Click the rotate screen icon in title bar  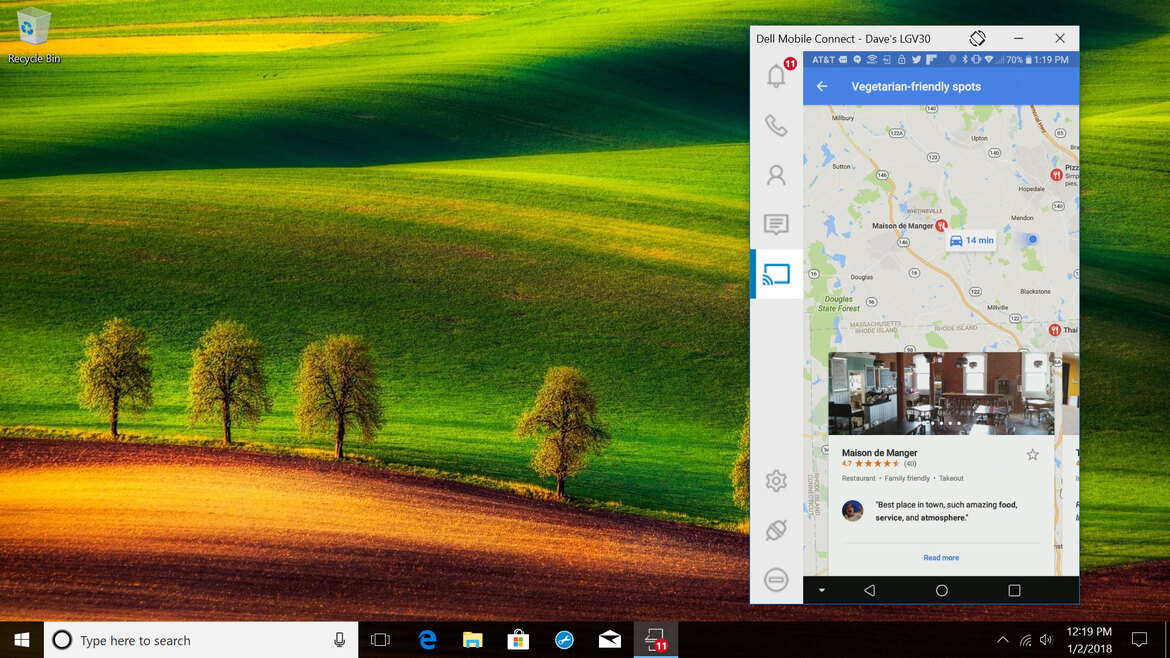(x=977, y=38)
